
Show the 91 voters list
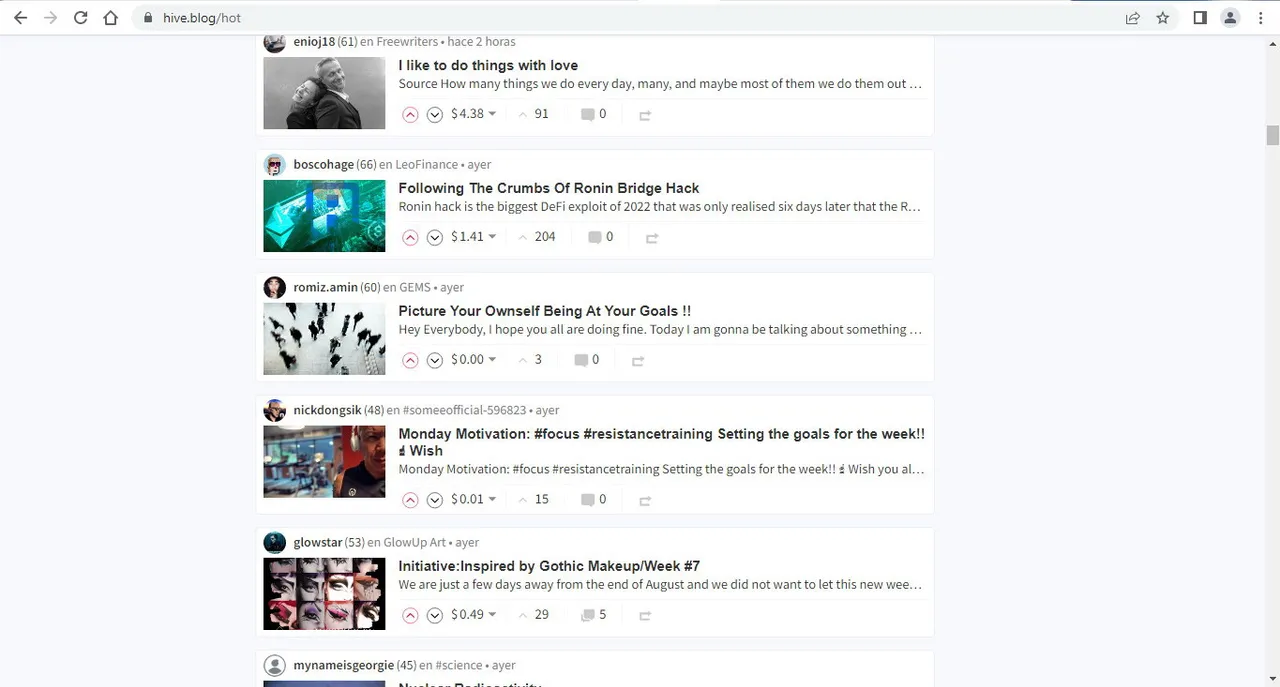(x=533, y=114)
